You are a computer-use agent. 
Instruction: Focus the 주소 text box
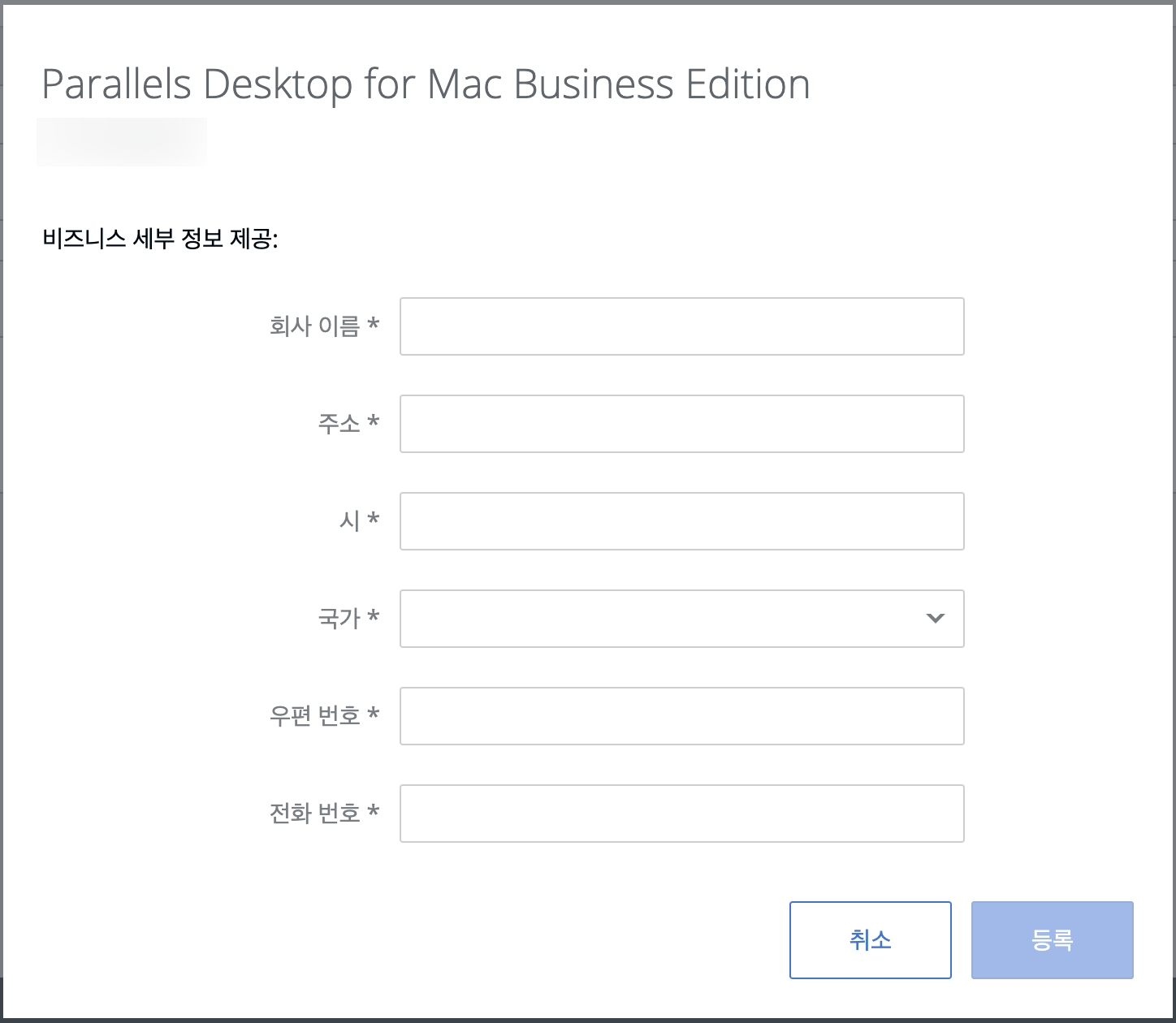pyautogui.click(x=681, y=424)
